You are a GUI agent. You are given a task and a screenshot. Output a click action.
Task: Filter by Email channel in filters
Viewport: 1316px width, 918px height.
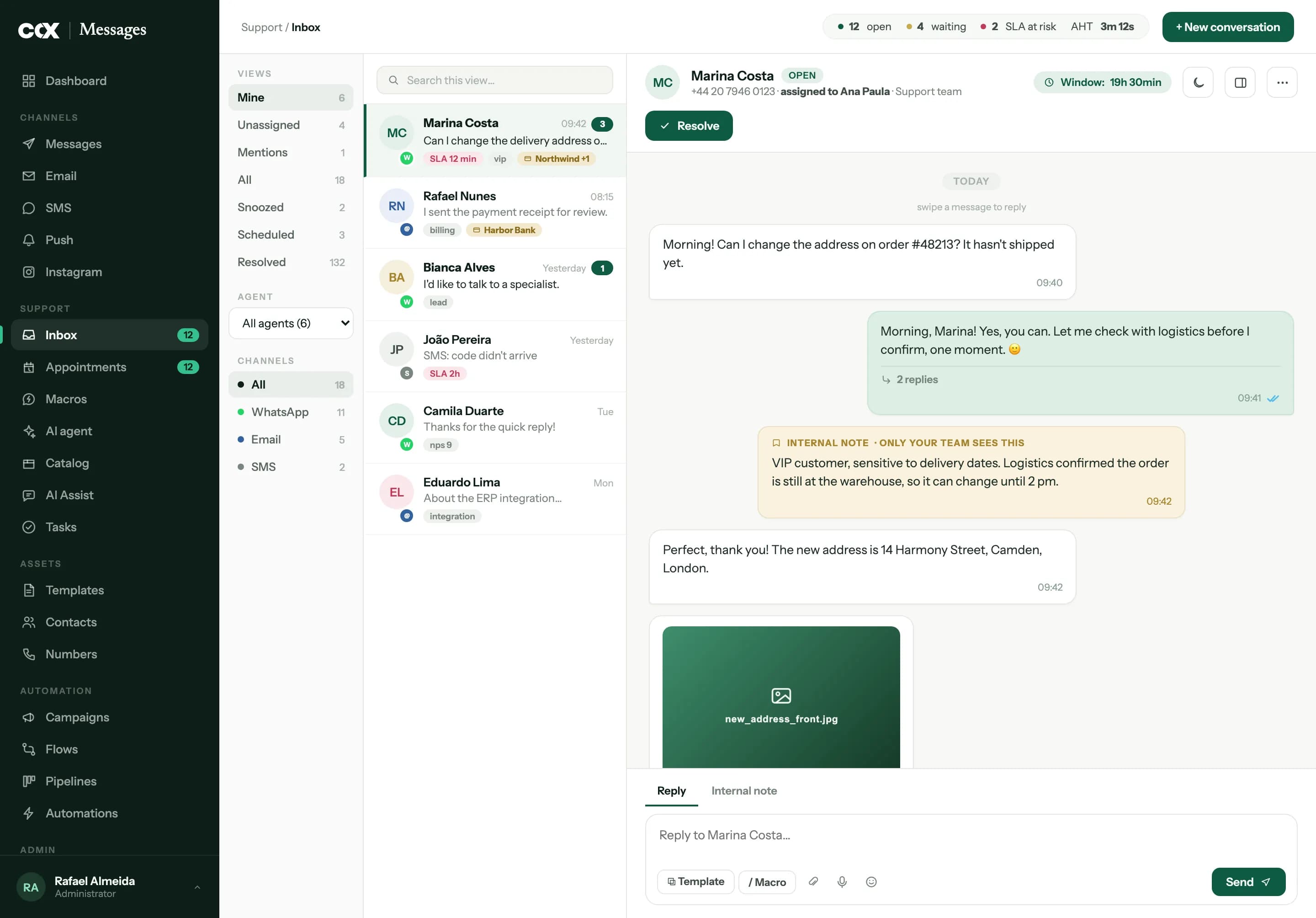(x=291, y=439)
